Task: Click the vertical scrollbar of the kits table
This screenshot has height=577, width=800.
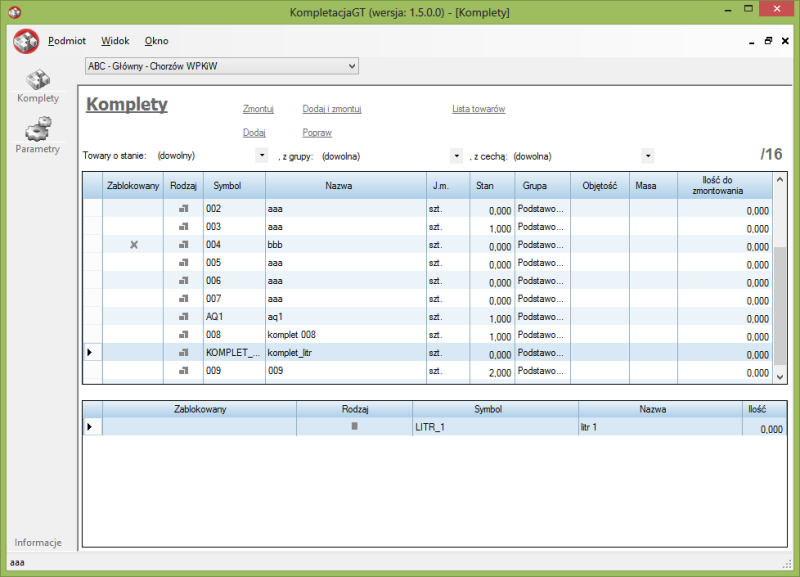Action: pos(781,300)
